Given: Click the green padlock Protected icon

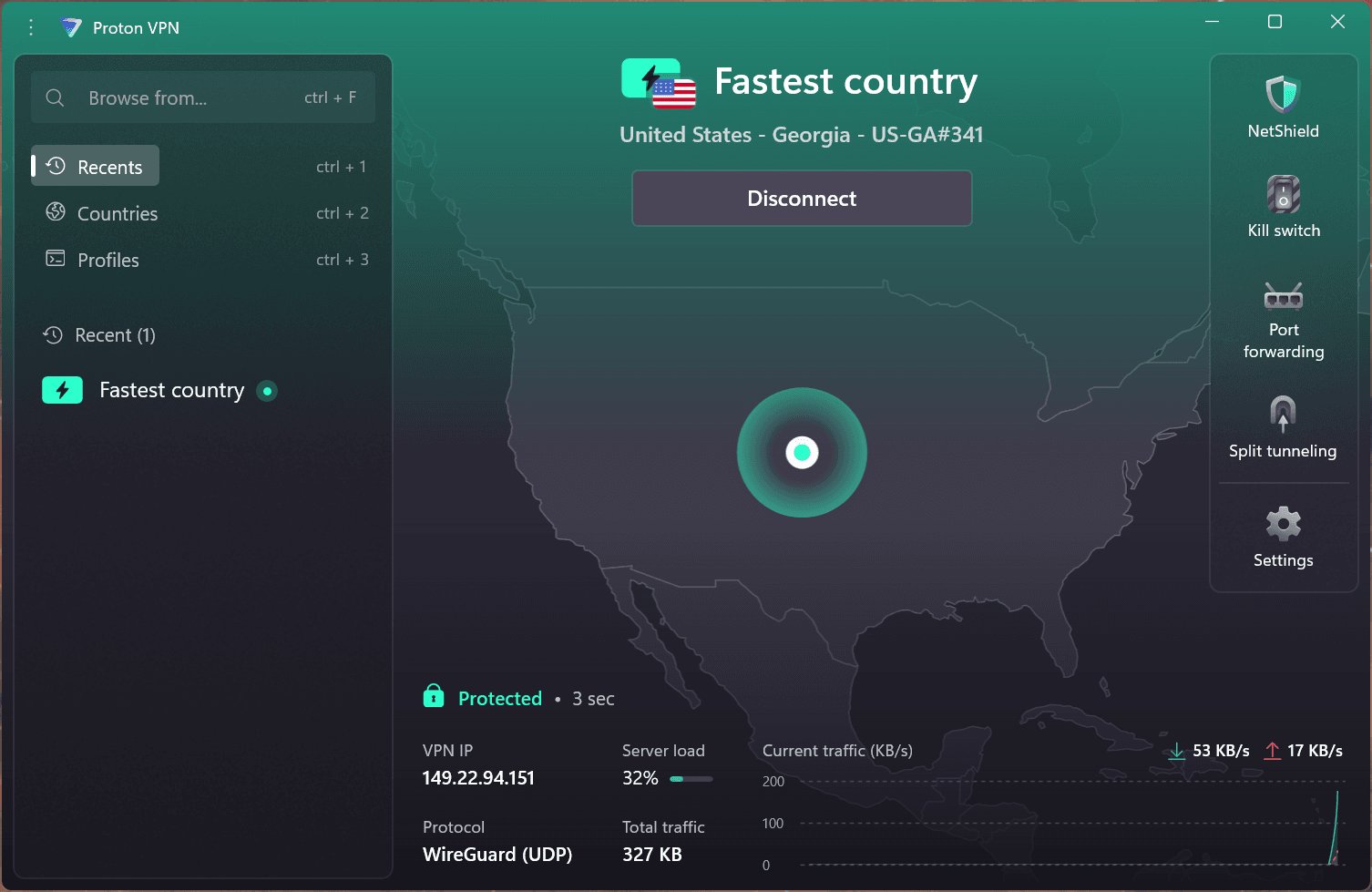Looking at the screenshot, I should [434, 696].
